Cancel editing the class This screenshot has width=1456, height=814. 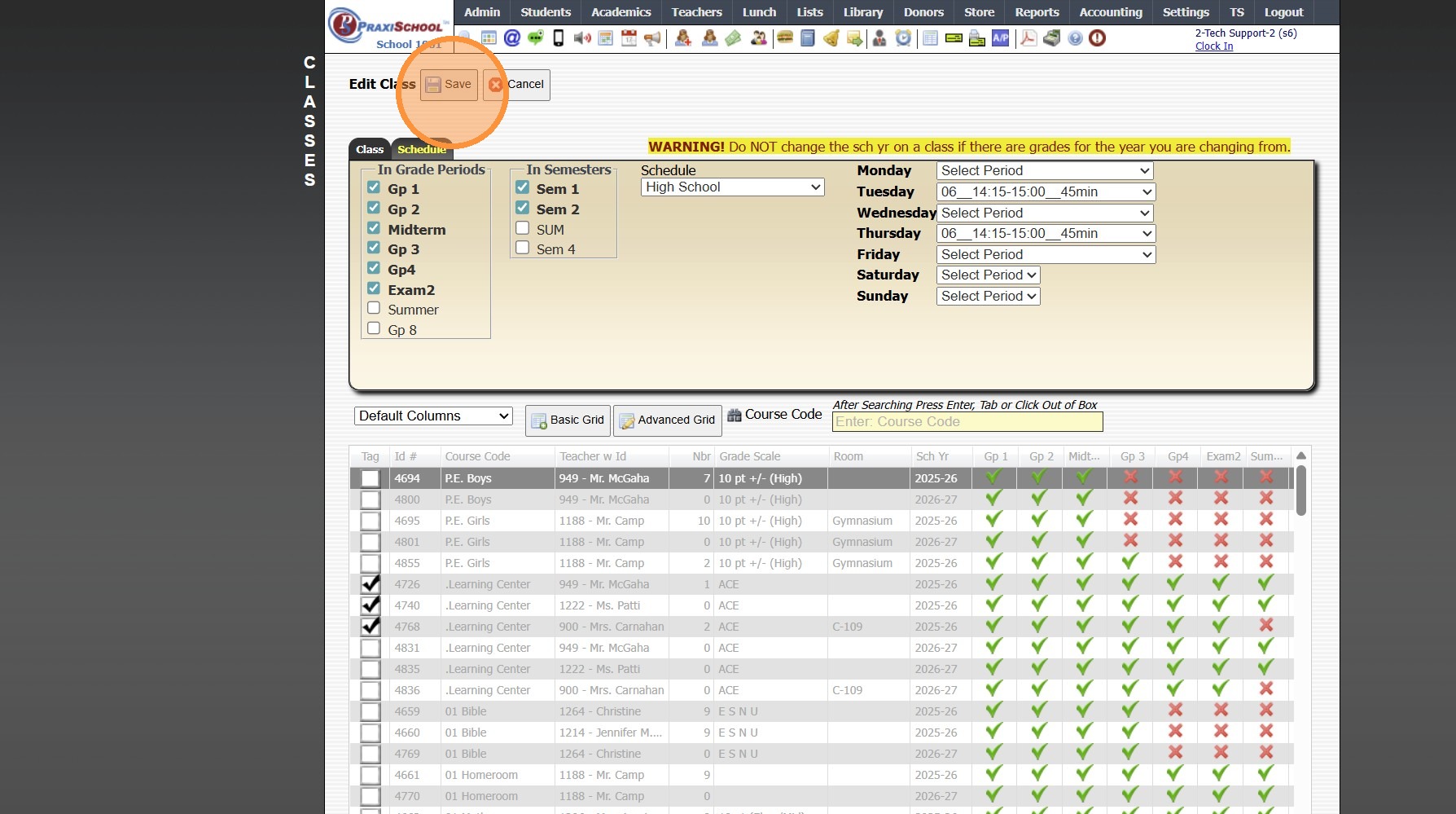click(516, 85)
